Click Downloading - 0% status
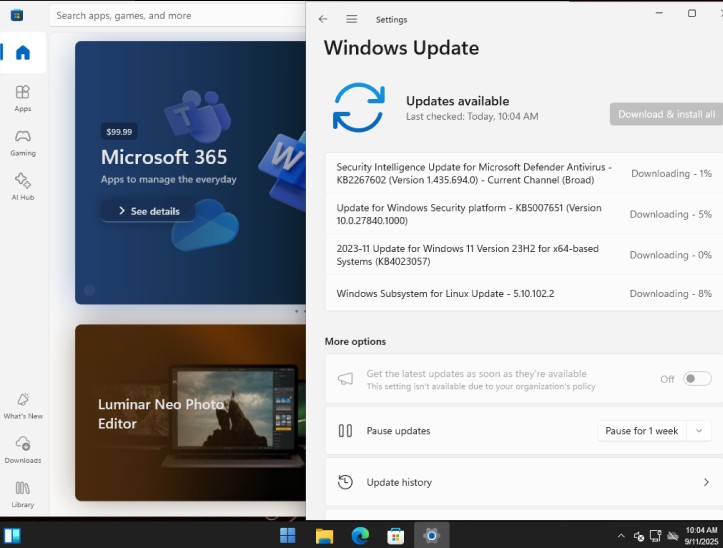723x548 pixels. pyautogui.click(x=671, y=255)
